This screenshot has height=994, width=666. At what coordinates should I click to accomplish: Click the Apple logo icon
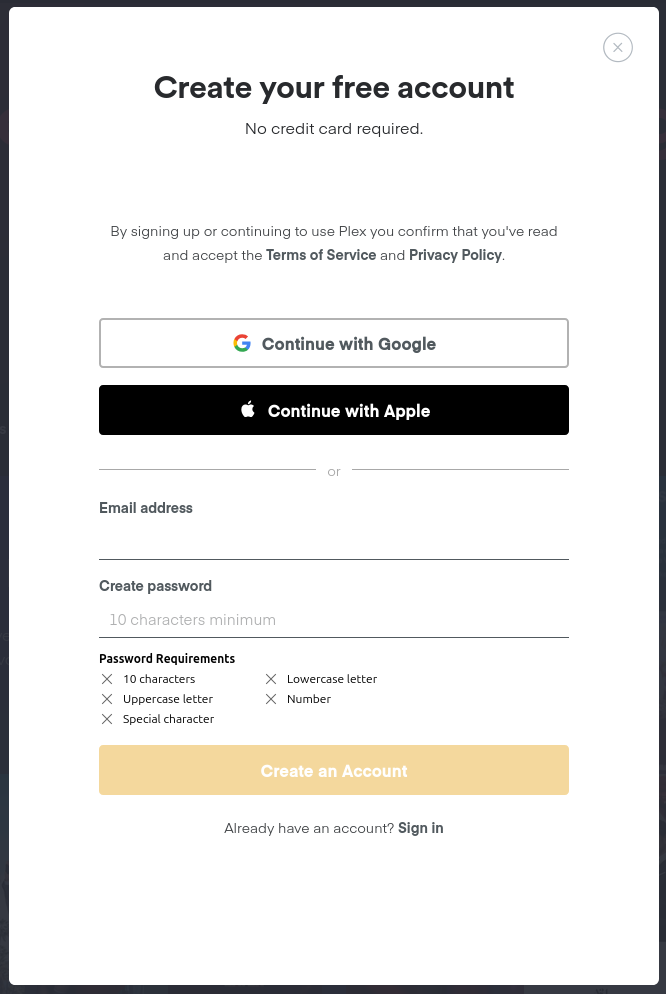pyautogui.click(x=248, y=410)
